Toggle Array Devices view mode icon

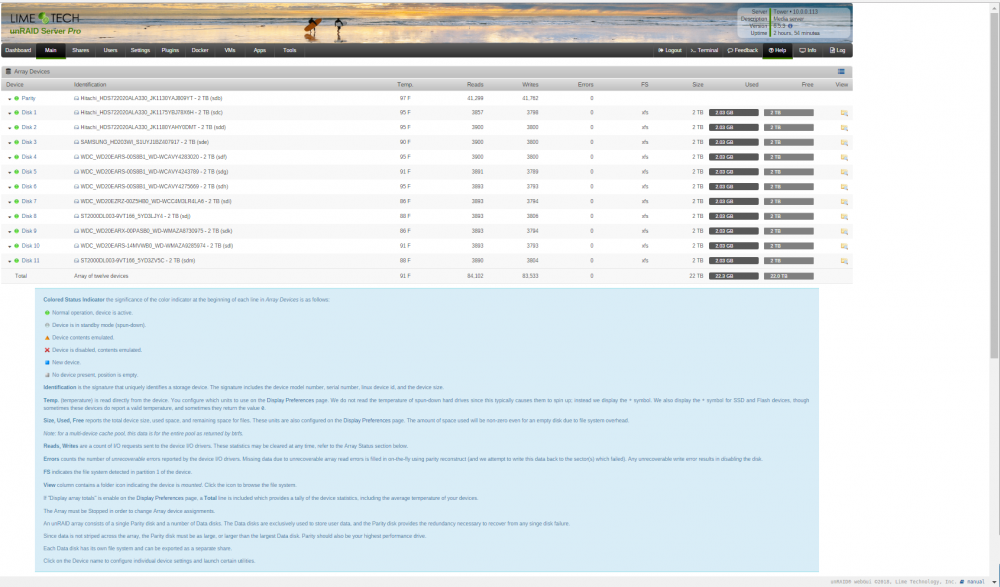click(x=841, y=71)
